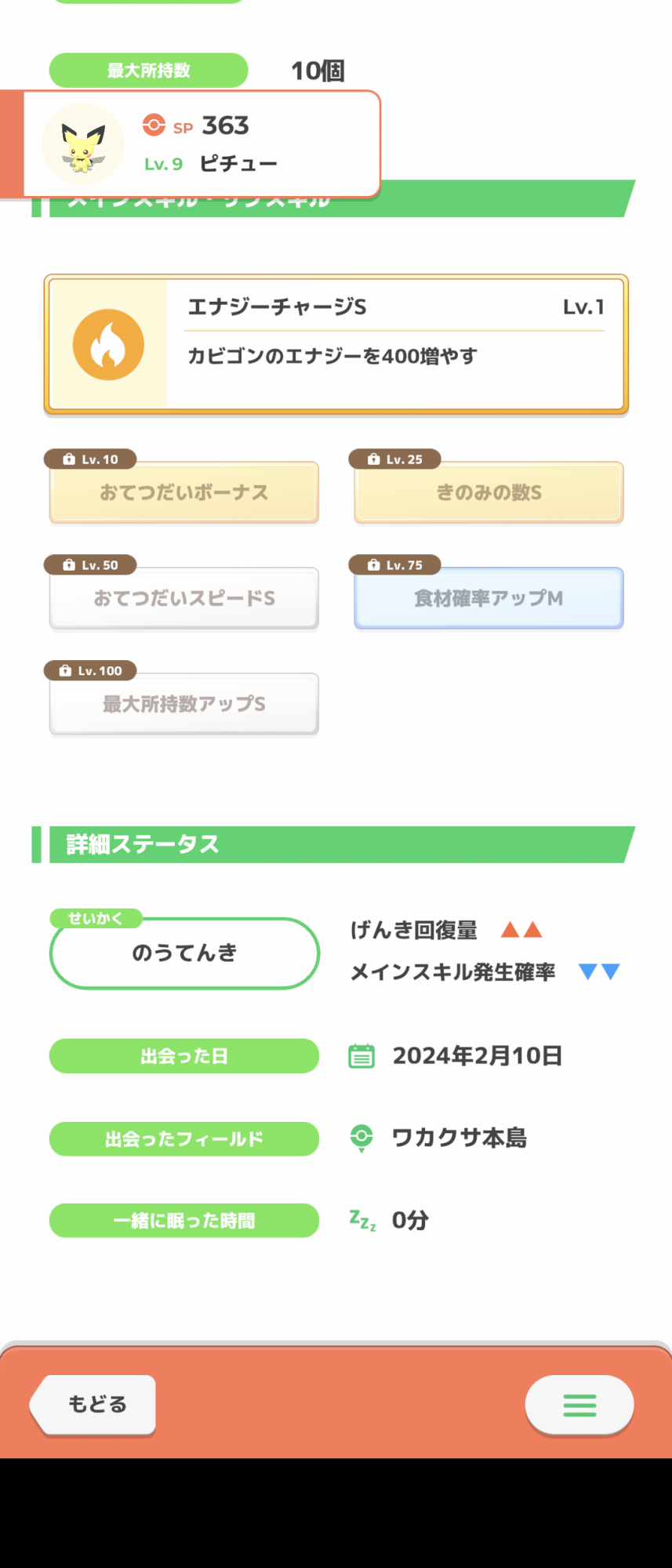The image size is (672, 1568).
Task: Tap the Zzz sleep time icon
Action: [362, 1220]
